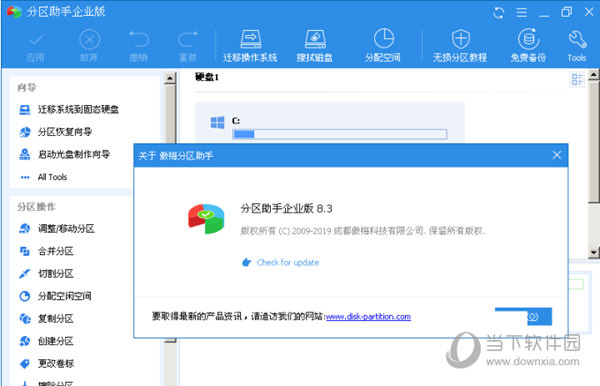Toggle disk view layout icon
This screenshot has height=386, width=600.
coord(577,80)
